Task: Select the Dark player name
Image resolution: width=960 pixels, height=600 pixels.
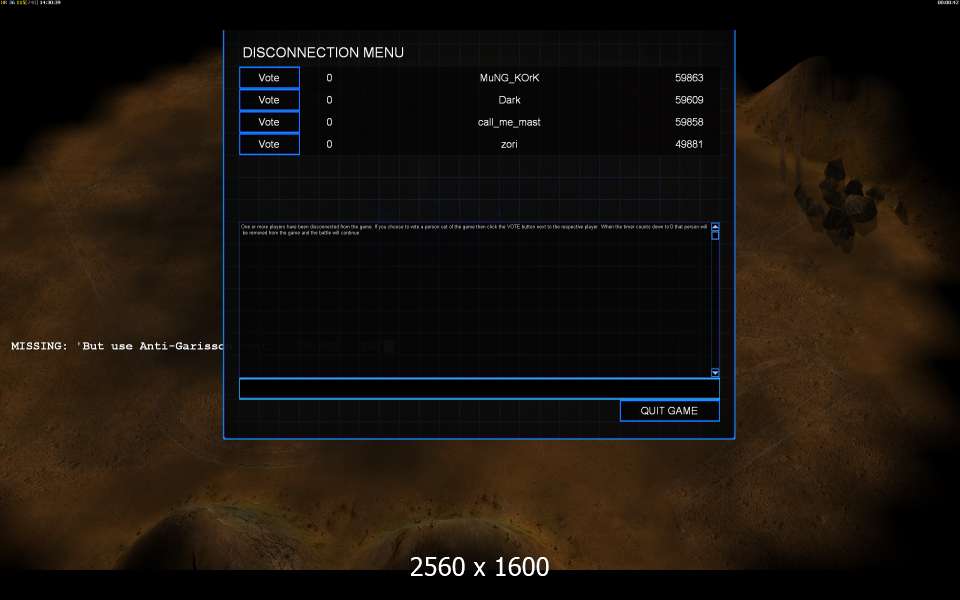Action: tap(509, 100)
